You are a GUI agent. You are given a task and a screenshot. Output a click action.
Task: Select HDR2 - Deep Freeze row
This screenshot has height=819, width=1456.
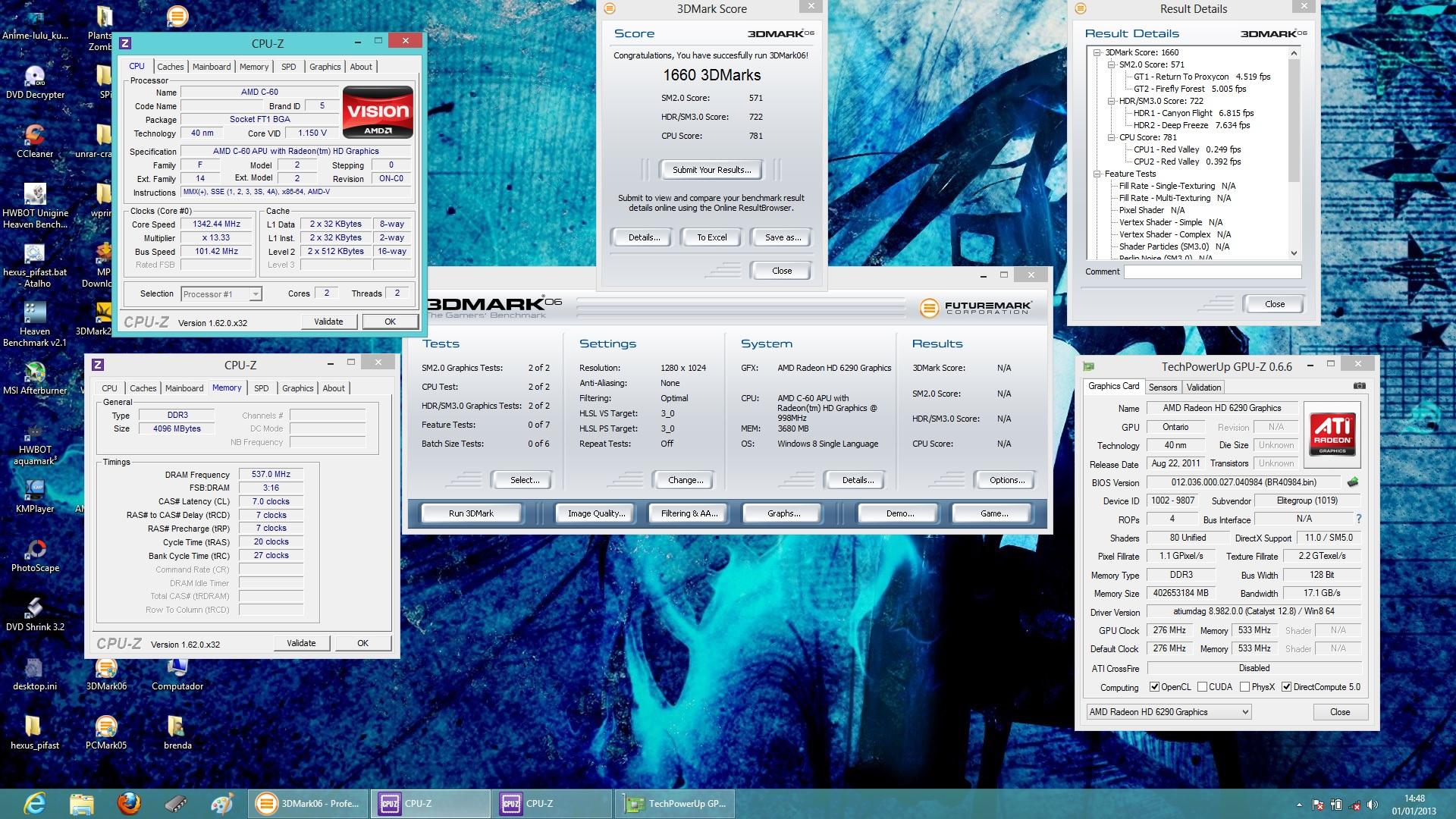[1191, 125]
